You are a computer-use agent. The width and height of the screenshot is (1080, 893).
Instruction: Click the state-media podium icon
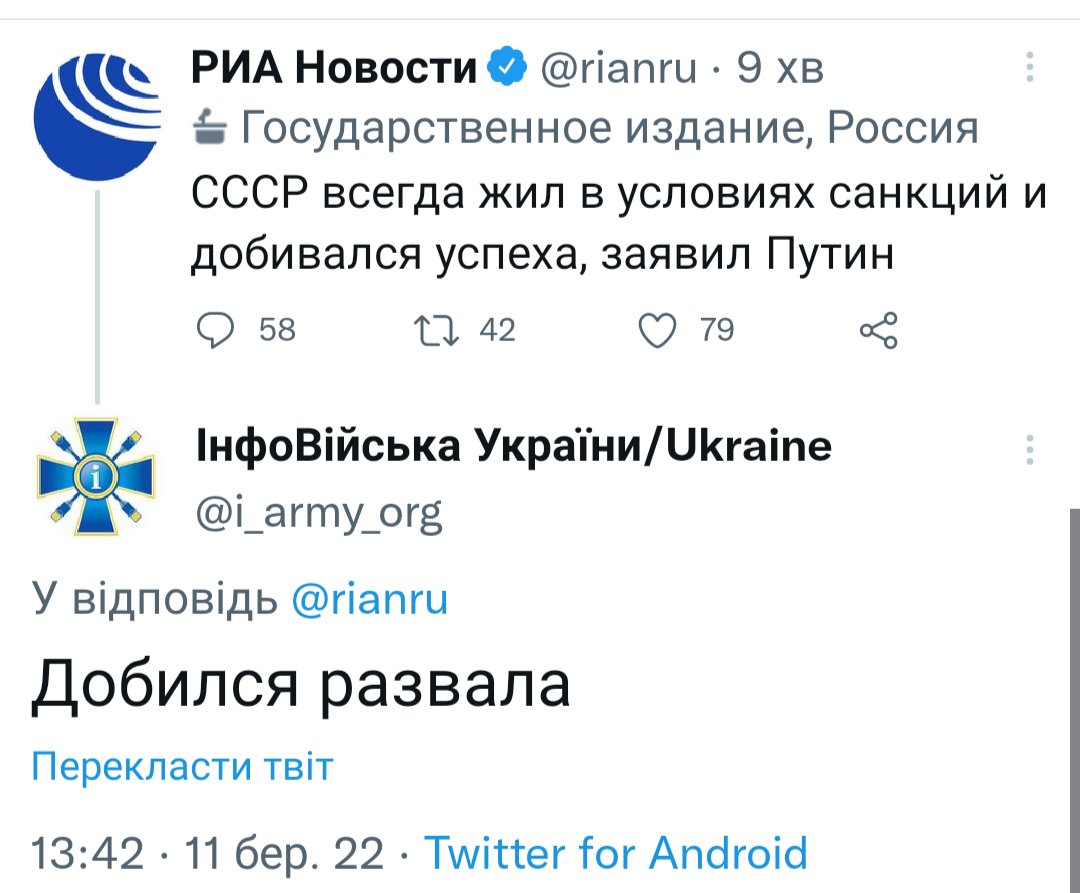(x=209, y=128)
